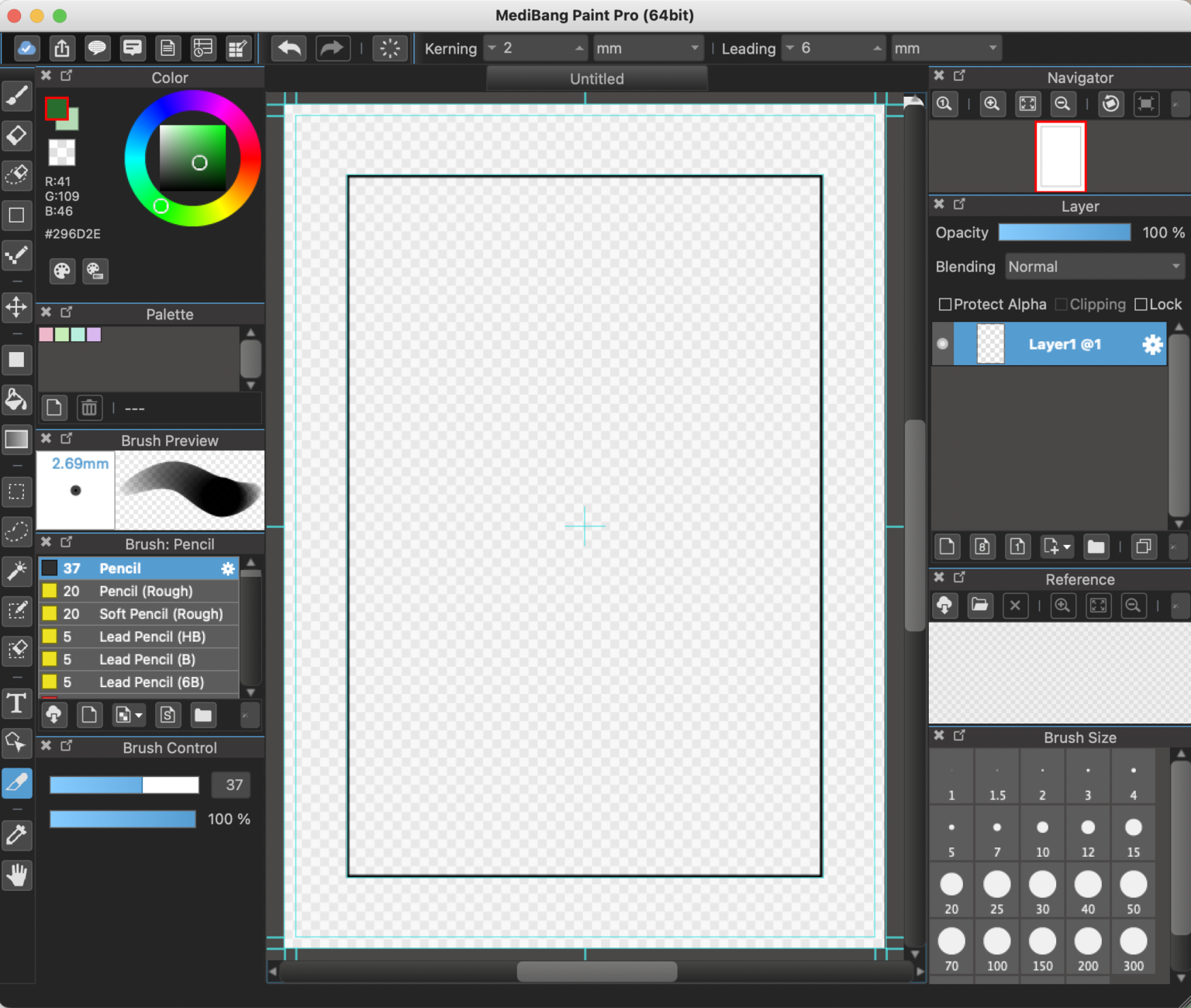This screenshot has height=1008, width=1191.
Task: Add a new layer in the Layer panel
Action: coord(947,547)
